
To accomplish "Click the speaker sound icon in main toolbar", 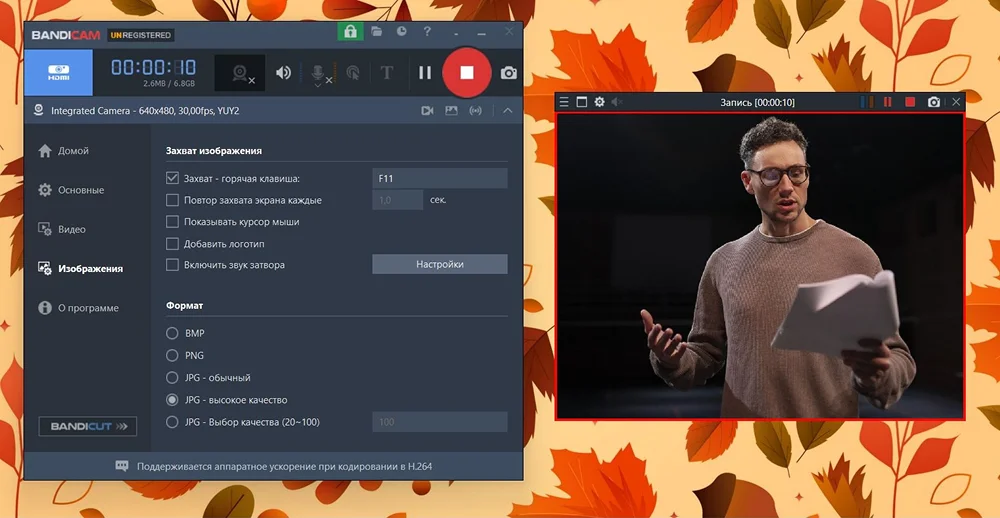I will [x=284, y=73].
